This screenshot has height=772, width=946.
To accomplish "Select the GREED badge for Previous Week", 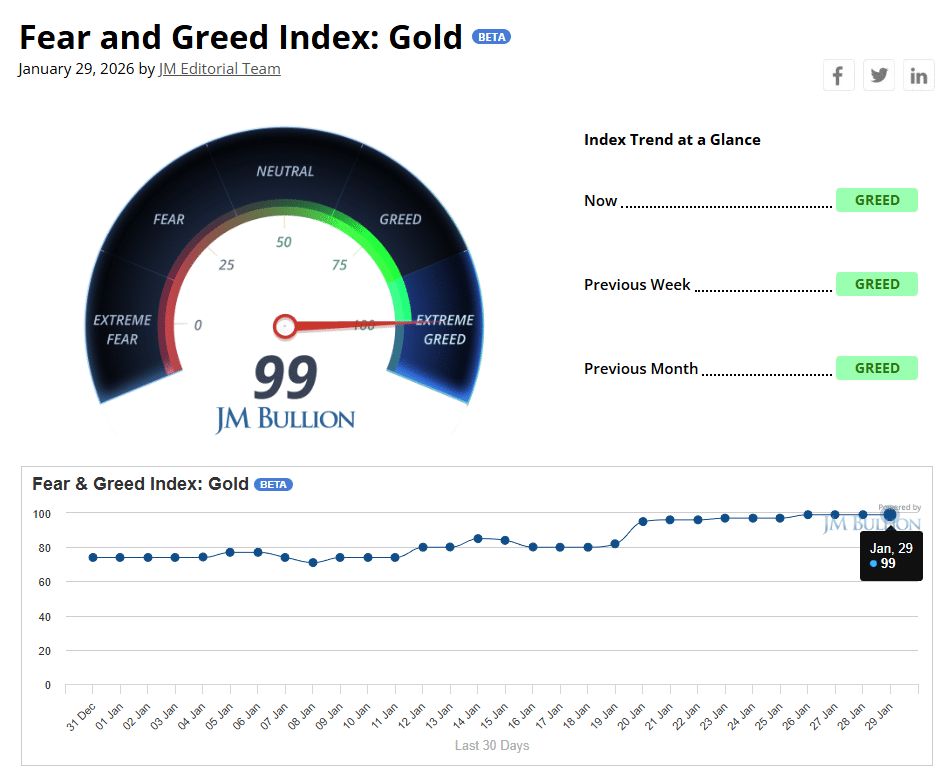I will coord(877,284).
